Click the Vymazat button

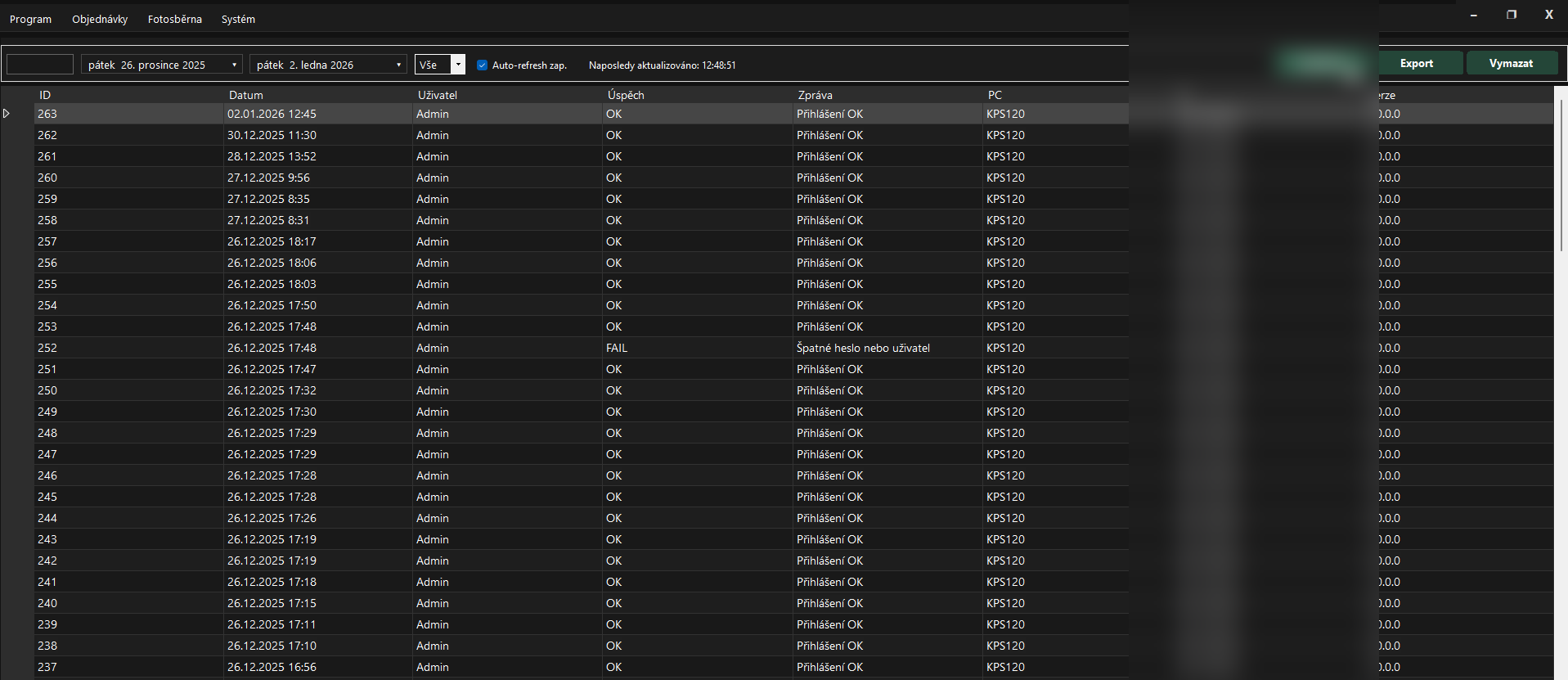tap(1511, 63)
